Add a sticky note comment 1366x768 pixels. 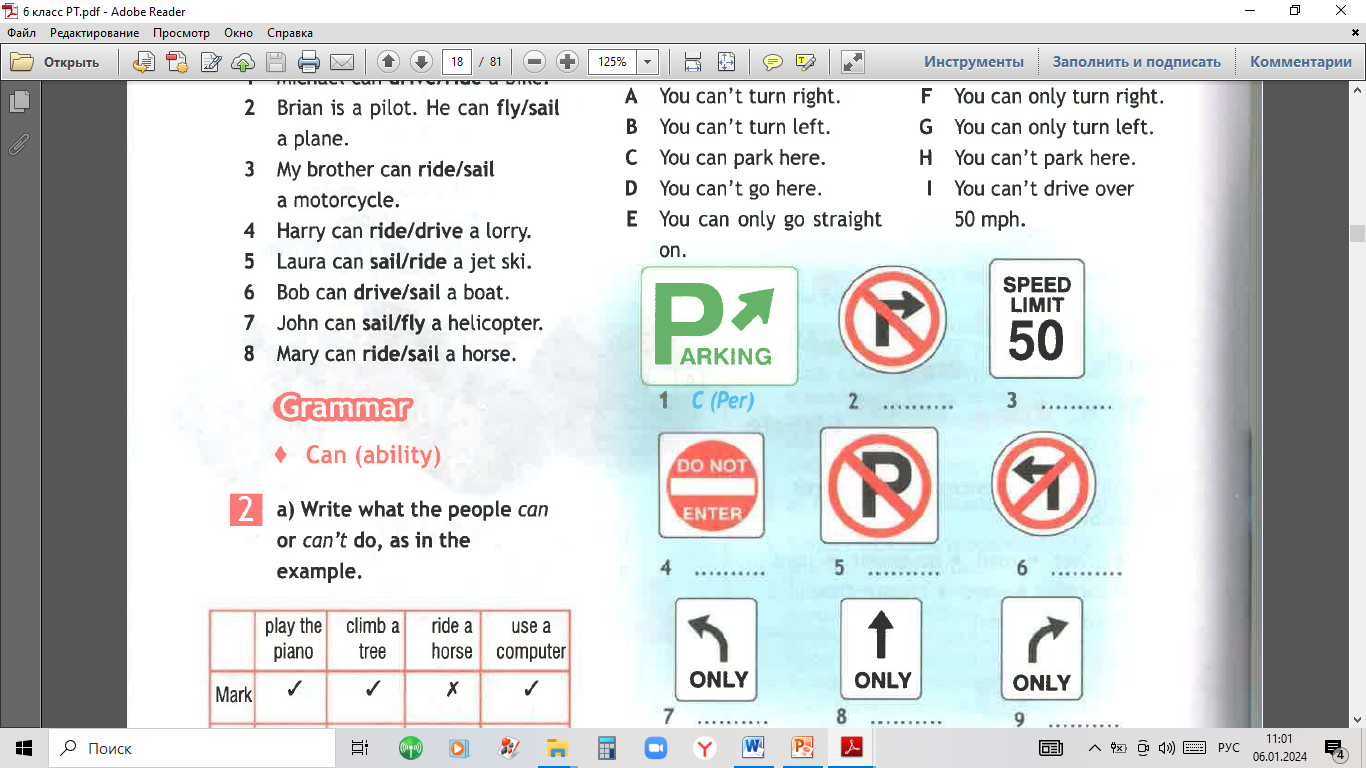coord(773,62)
